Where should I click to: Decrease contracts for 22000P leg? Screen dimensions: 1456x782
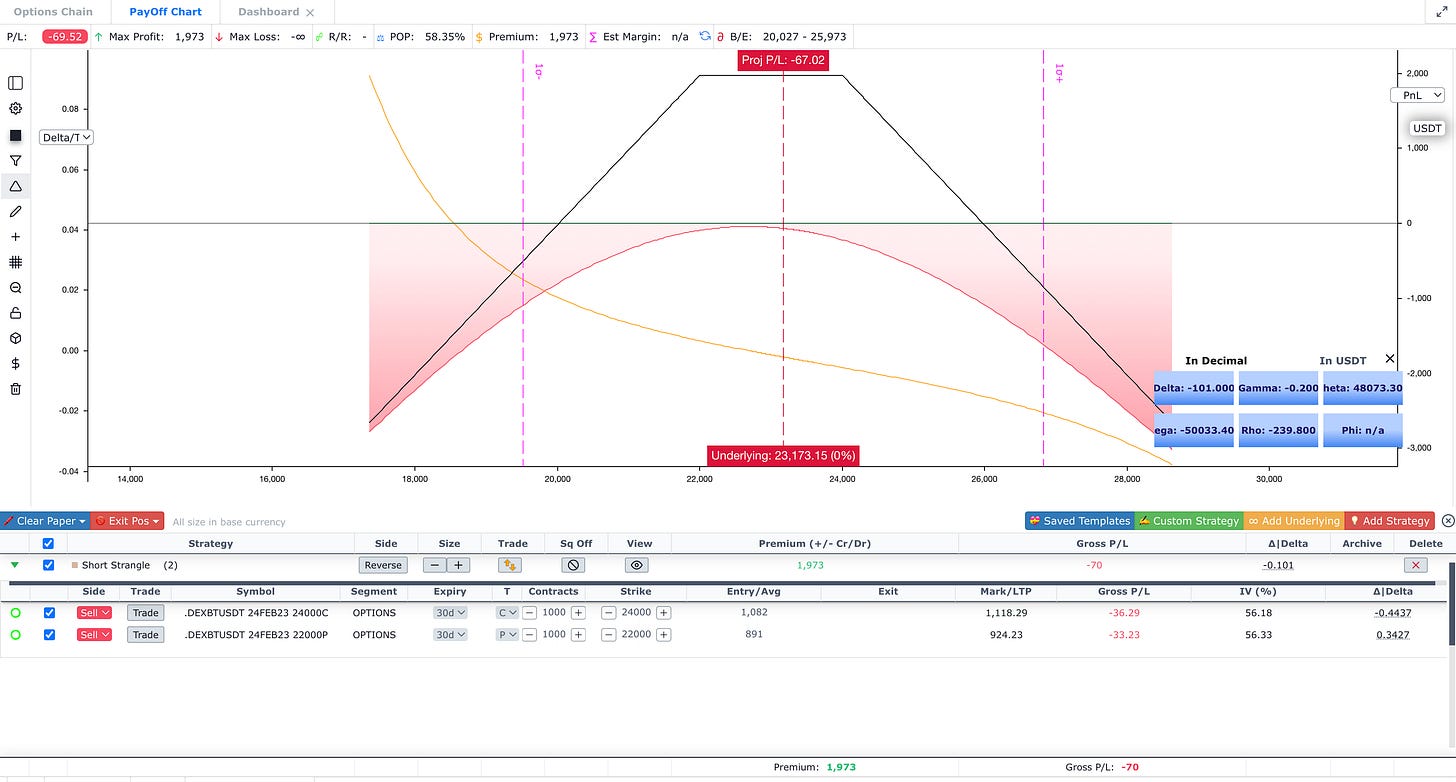(x=530, y=635)
